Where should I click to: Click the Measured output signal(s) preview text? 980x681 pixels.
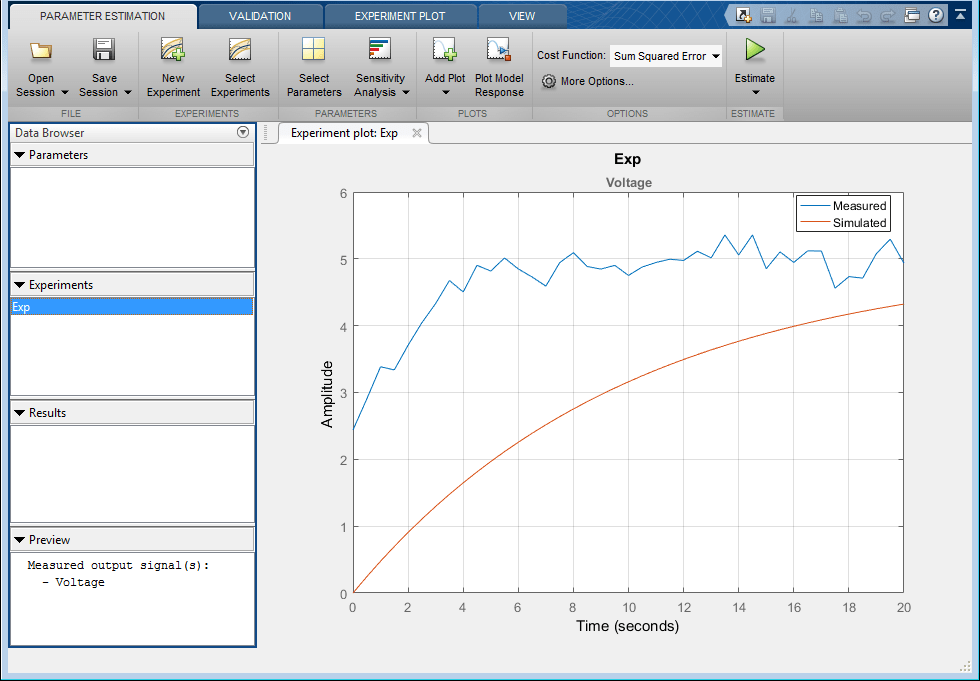pos(118,565)
